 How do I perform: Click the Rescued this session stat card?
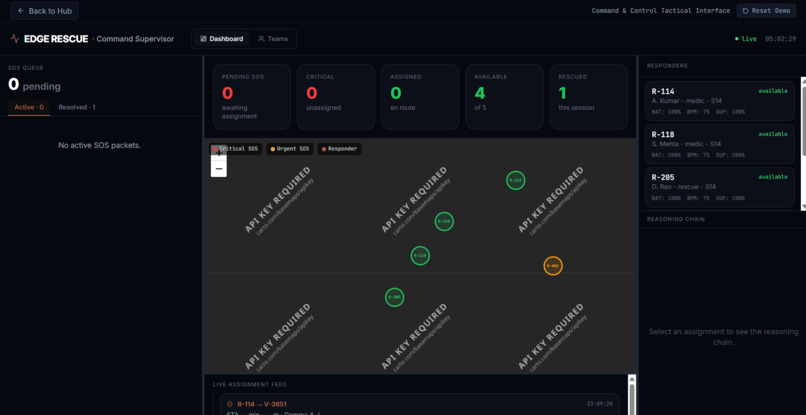click(589, 97)
